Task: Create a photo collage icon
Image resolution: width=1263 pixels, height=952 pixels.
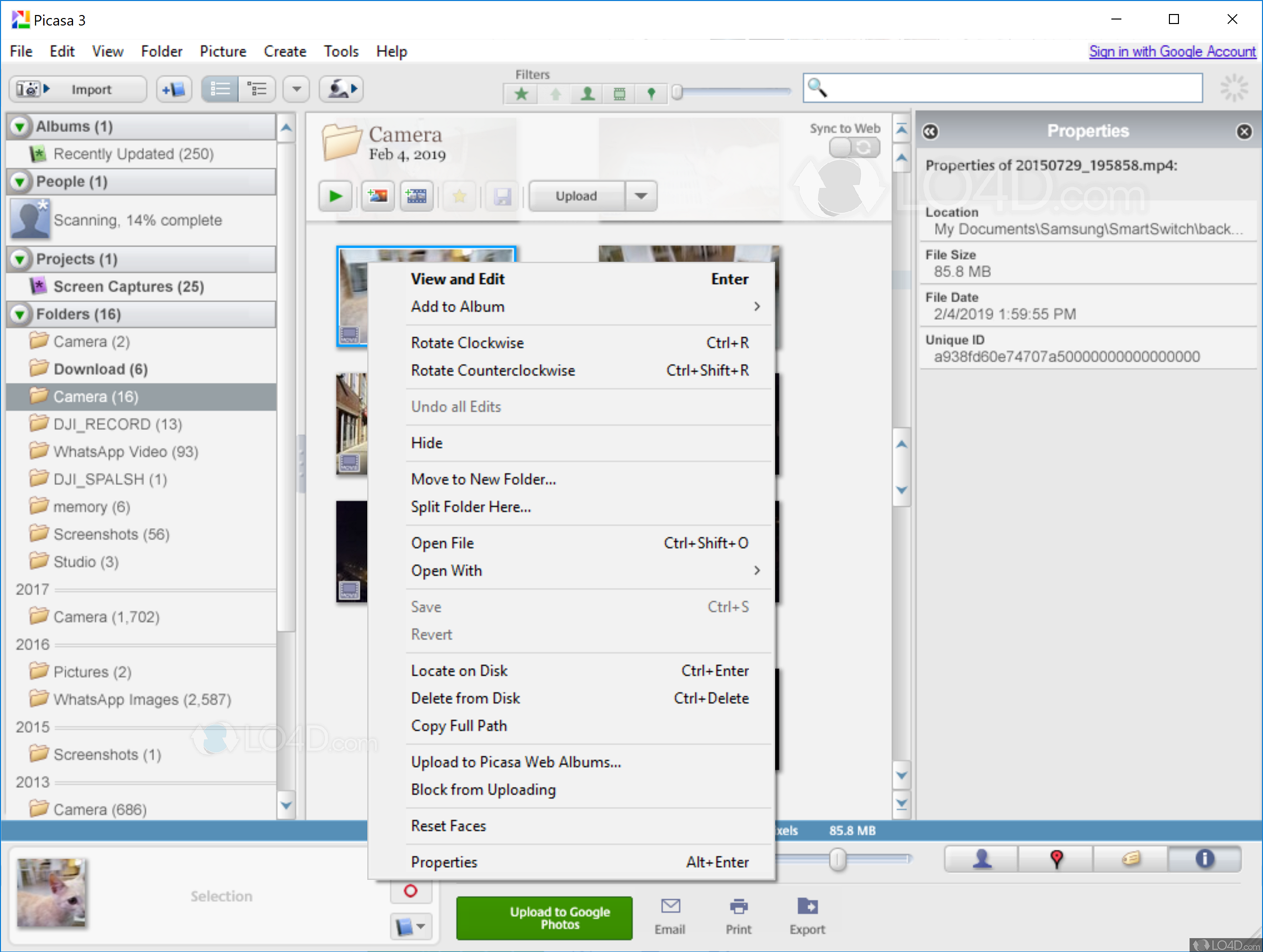Action: point(377,196)
